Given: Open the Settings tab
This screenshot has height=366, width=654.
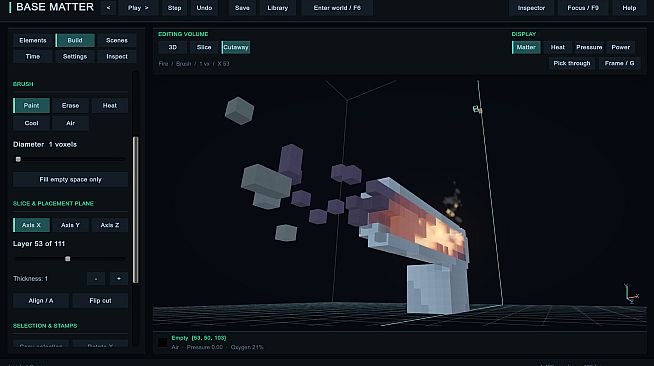Looking at the screenshot, I should tap(75, 56).
